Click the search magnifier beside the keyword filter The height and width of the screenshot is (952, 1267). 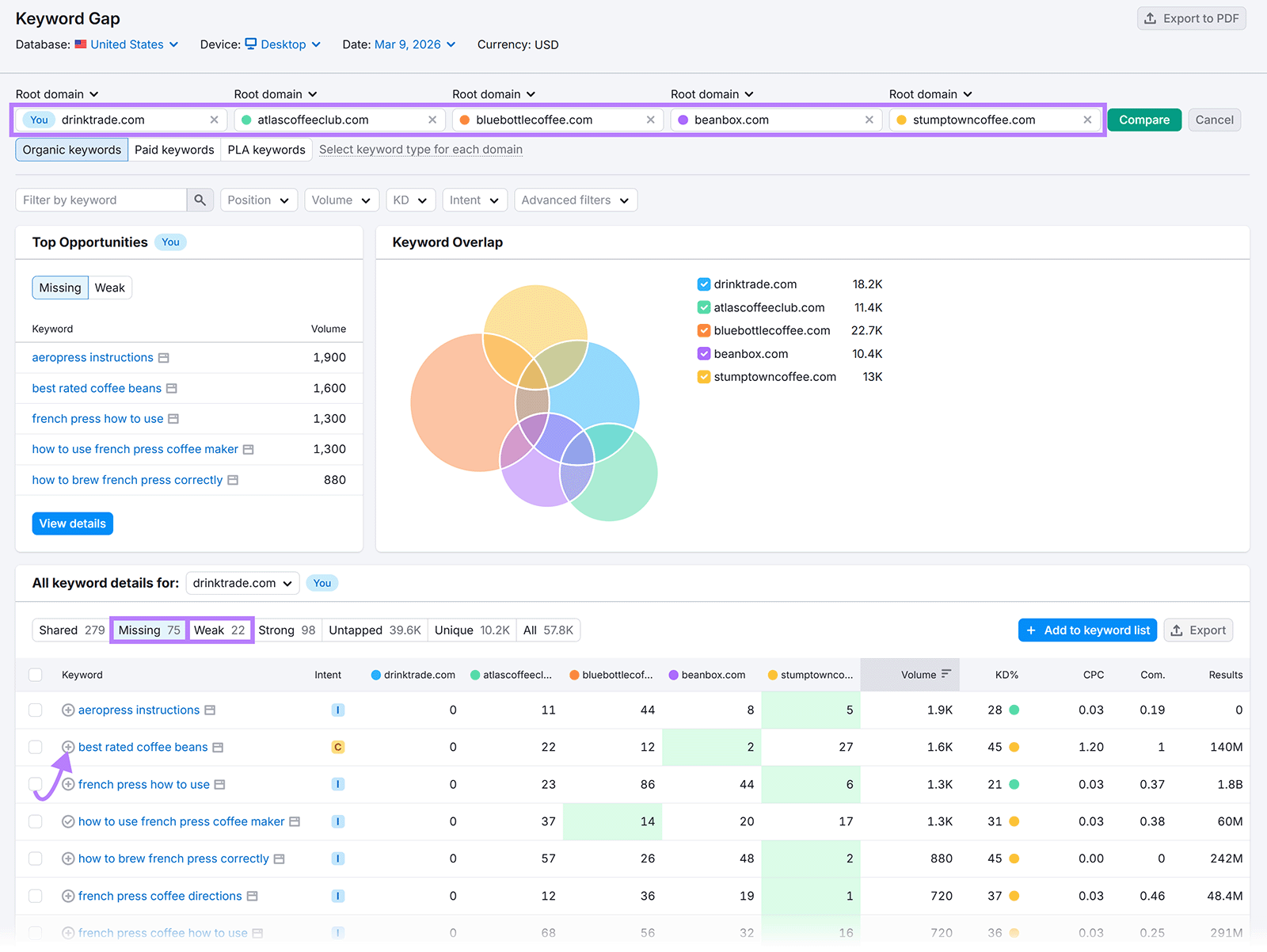(x=200, y=200)
